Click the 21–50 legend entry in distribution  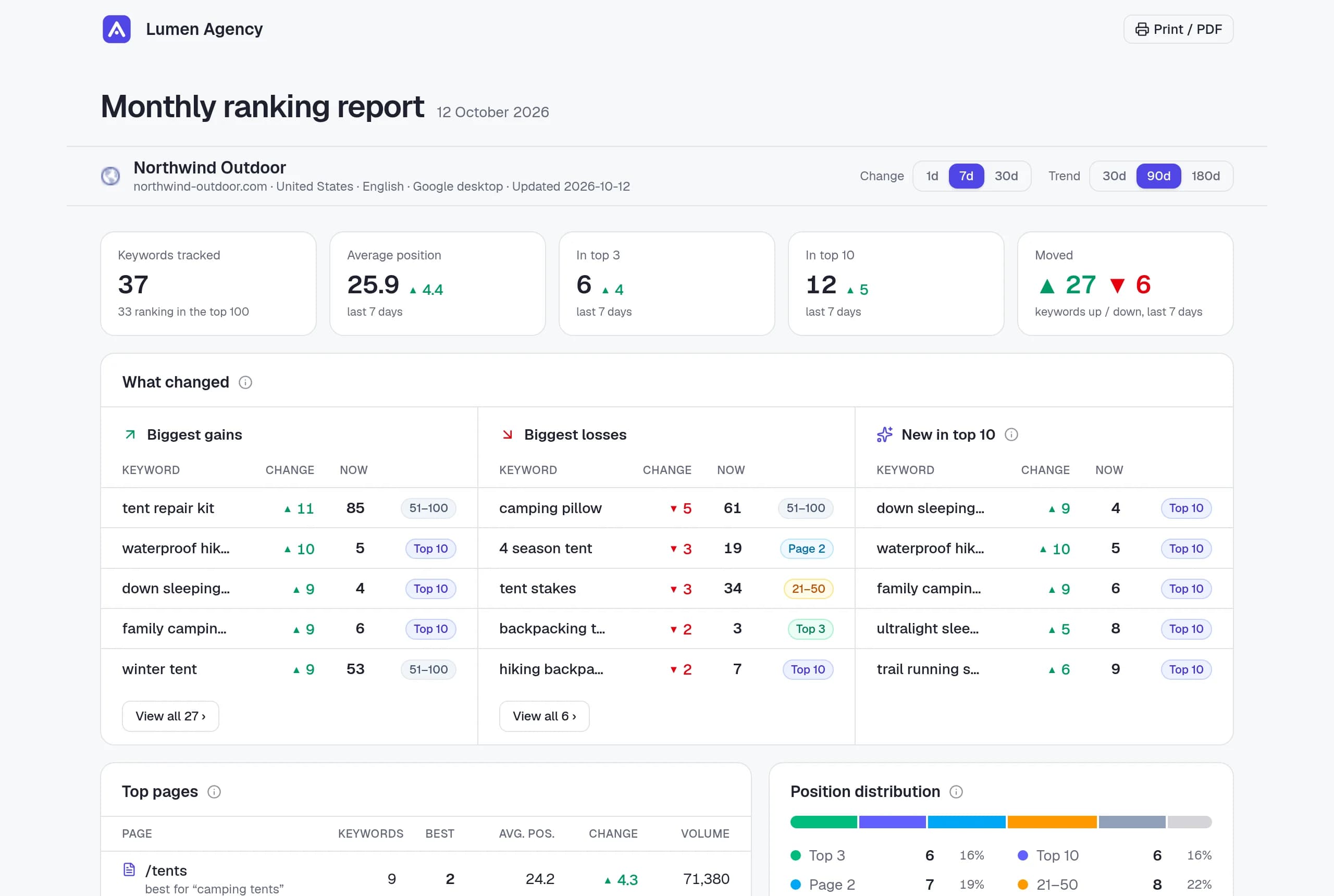click(1115, 885)
